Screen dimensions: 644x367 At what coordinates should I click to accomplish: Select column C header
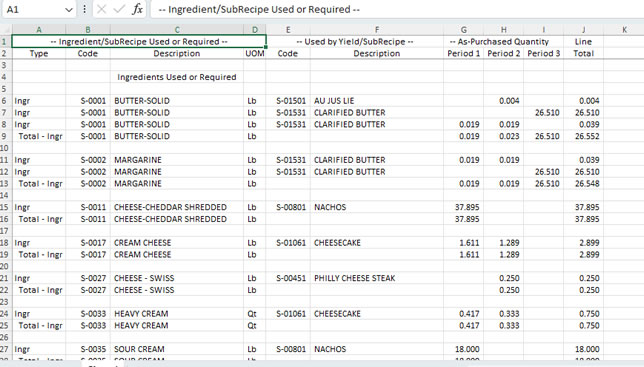point(177,30)
